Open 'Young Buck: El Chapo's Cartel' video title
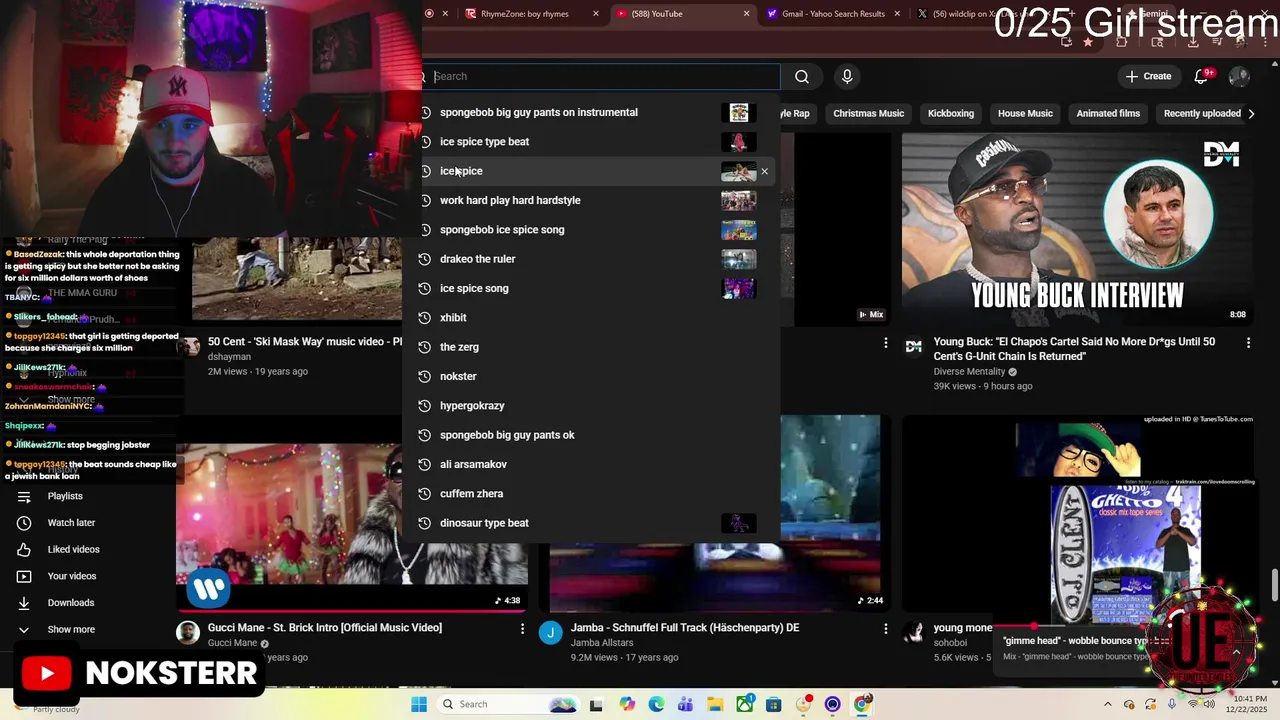The width and height of the screenshot is (1280, 720). point(1074,349)
